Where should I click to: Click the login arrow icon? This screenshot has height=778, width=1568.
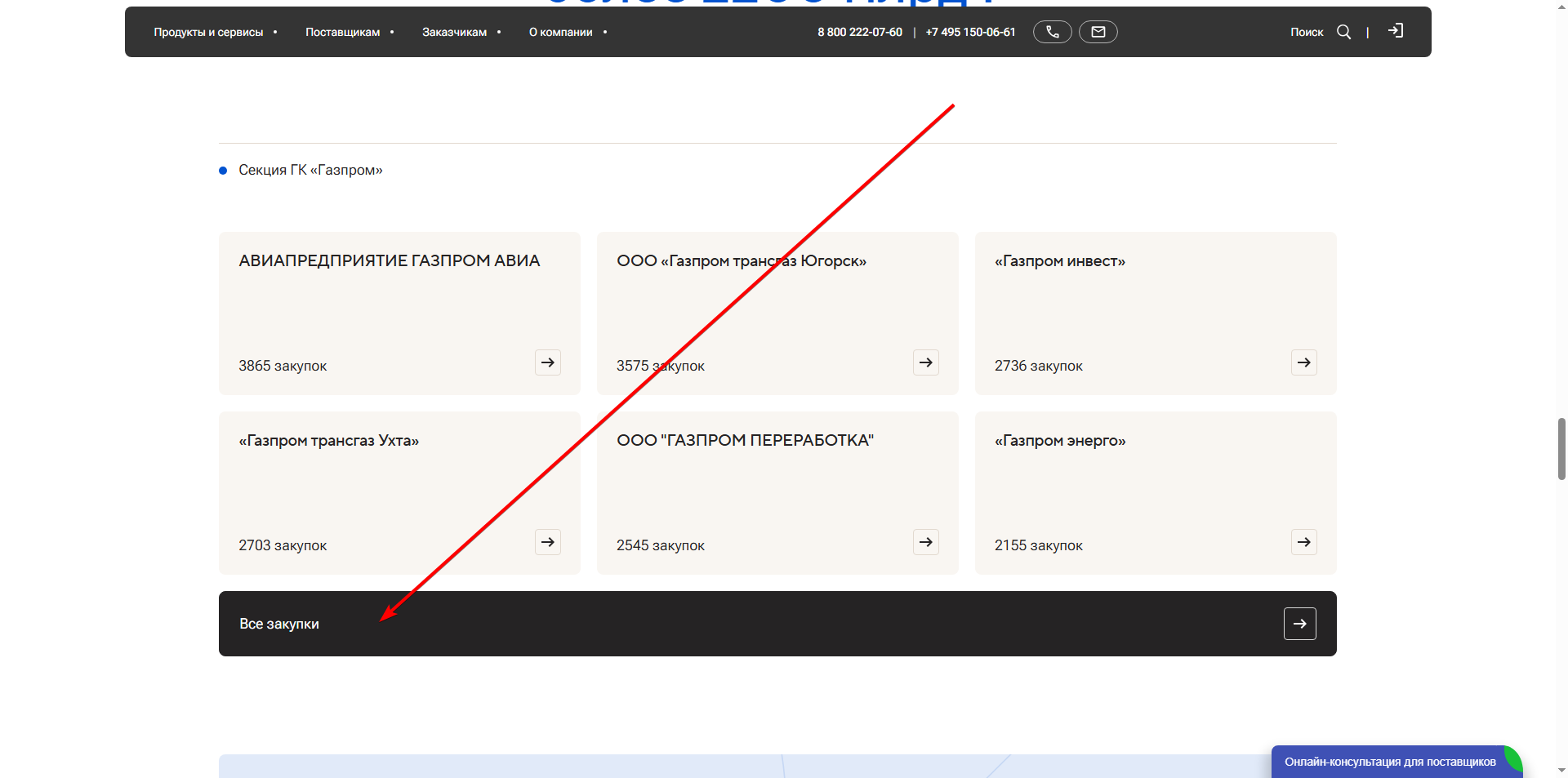(1396, 31)
